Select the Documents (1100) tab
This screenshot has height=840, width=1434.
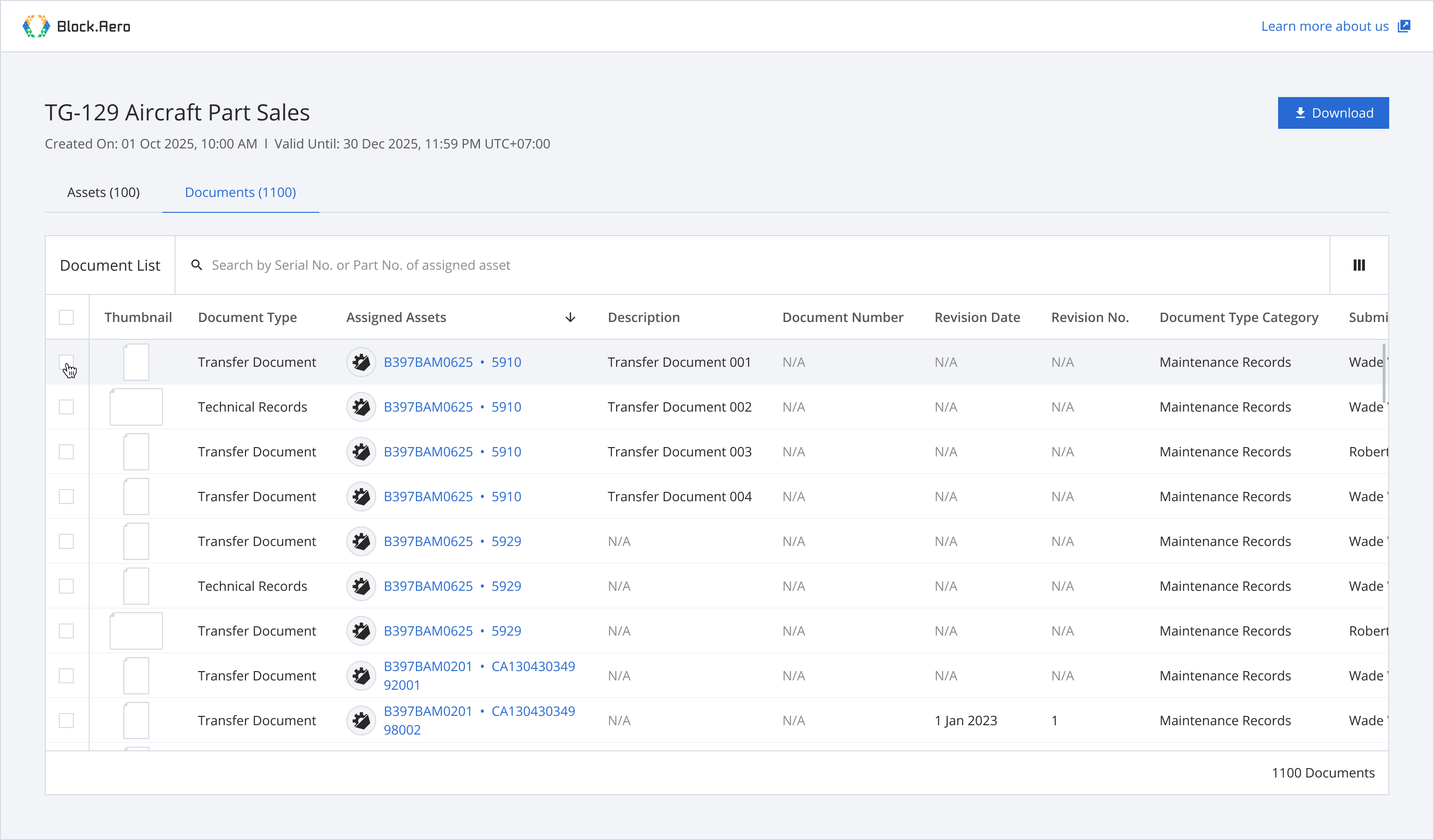pyautogui.click(x=240, y=192)
